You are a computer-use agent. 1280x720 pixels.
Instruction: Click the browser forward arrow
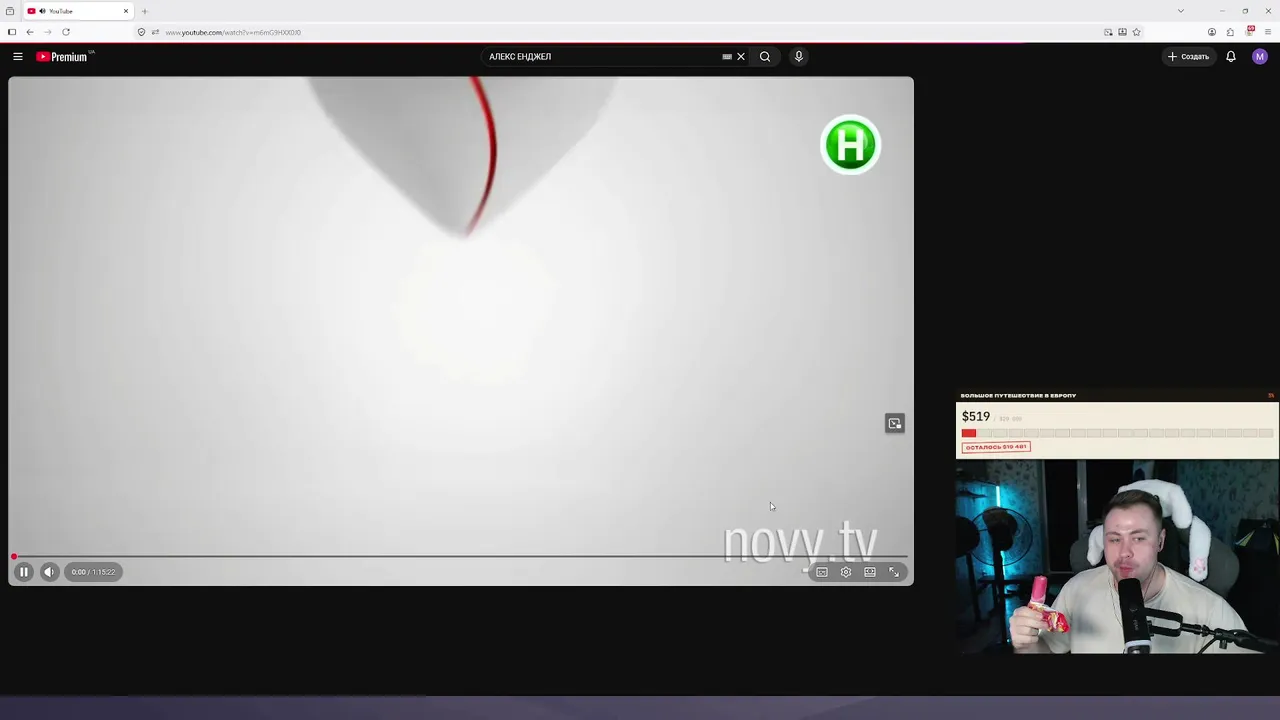pos(47,32)
